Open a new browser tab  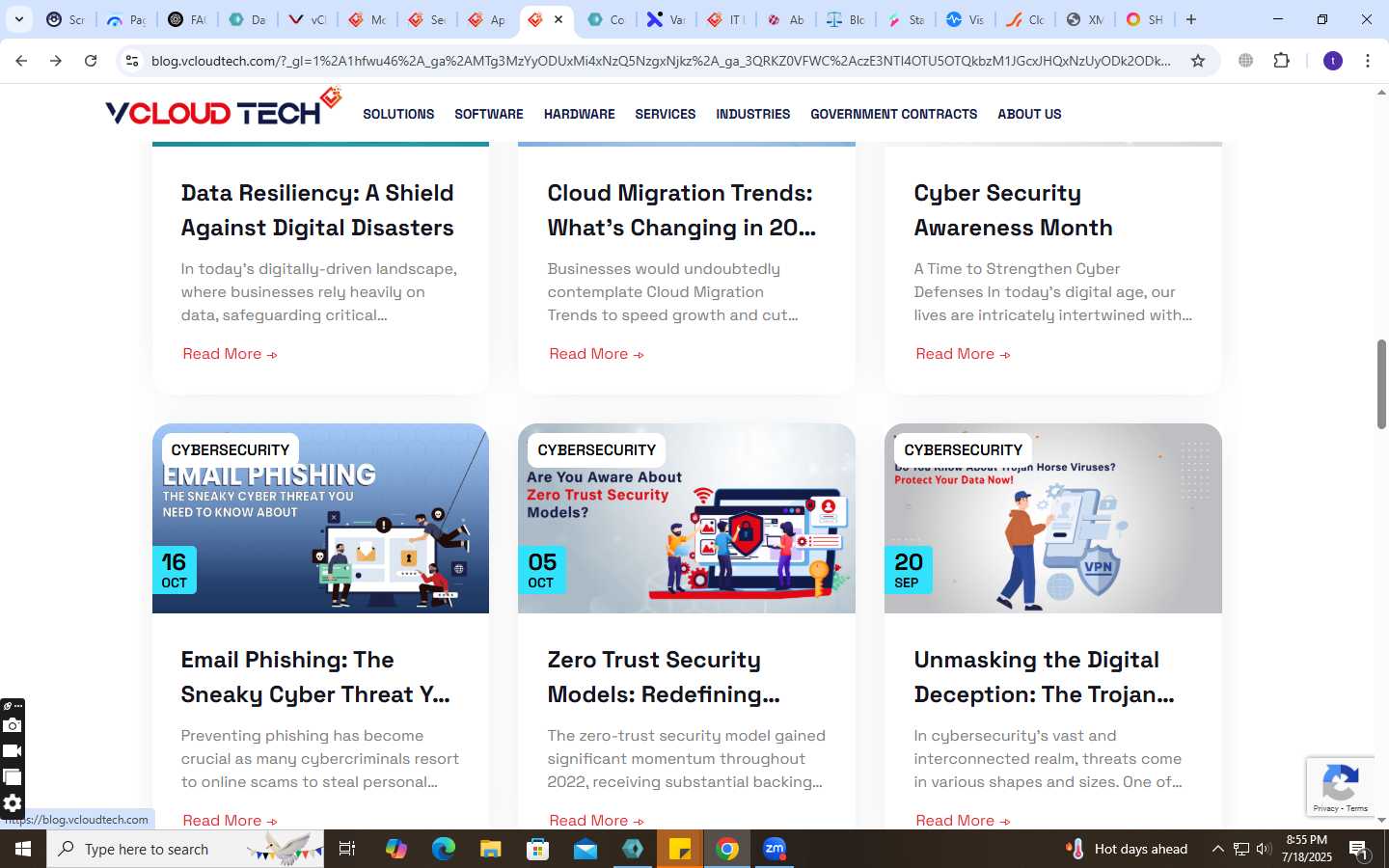1191,19
